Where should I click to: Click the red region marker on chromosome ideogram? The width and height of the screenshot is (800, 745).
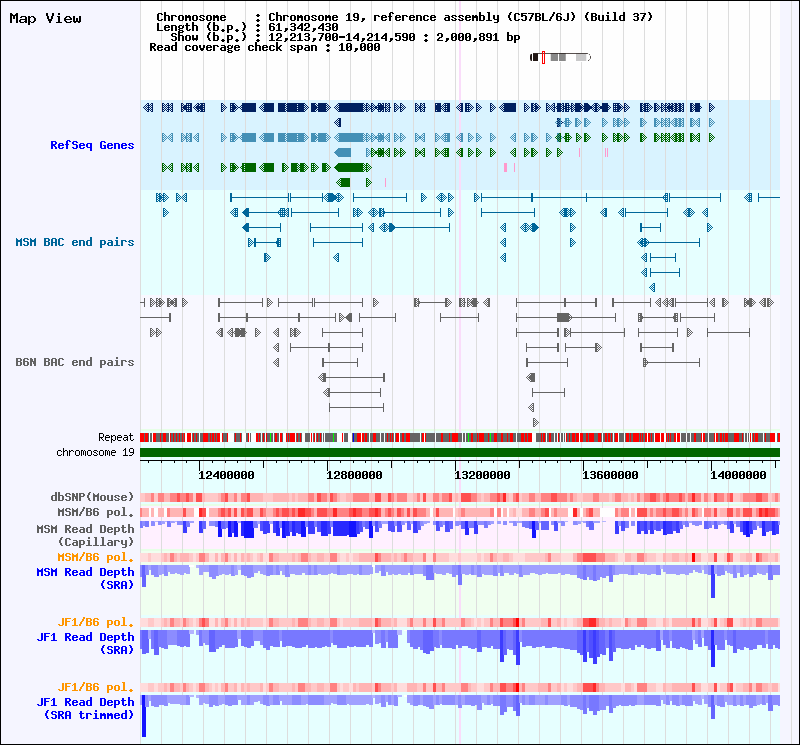(x=543, y=57)
